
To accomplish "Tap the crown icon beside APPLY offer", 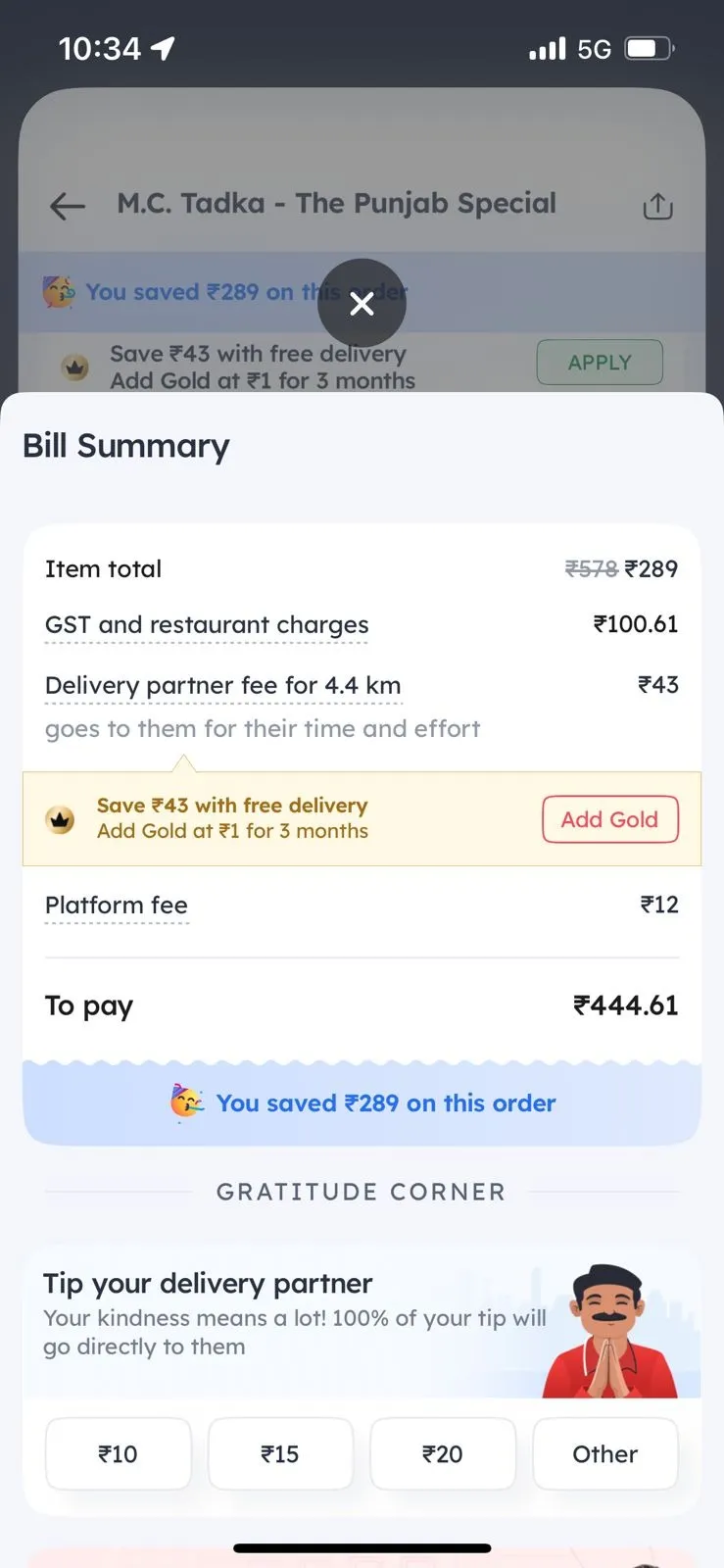I will (x=75, y=368).
